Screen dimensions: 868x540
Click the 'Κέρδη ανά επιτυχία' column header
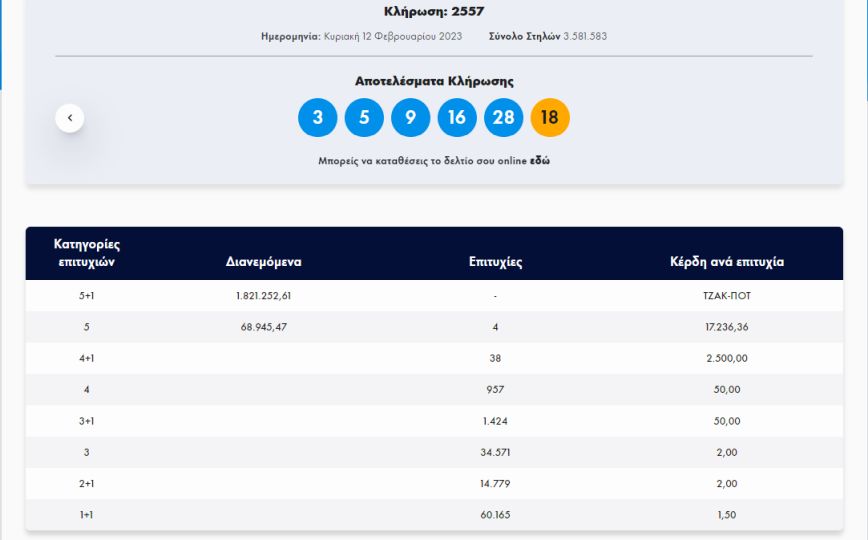(x=726, y=262)
